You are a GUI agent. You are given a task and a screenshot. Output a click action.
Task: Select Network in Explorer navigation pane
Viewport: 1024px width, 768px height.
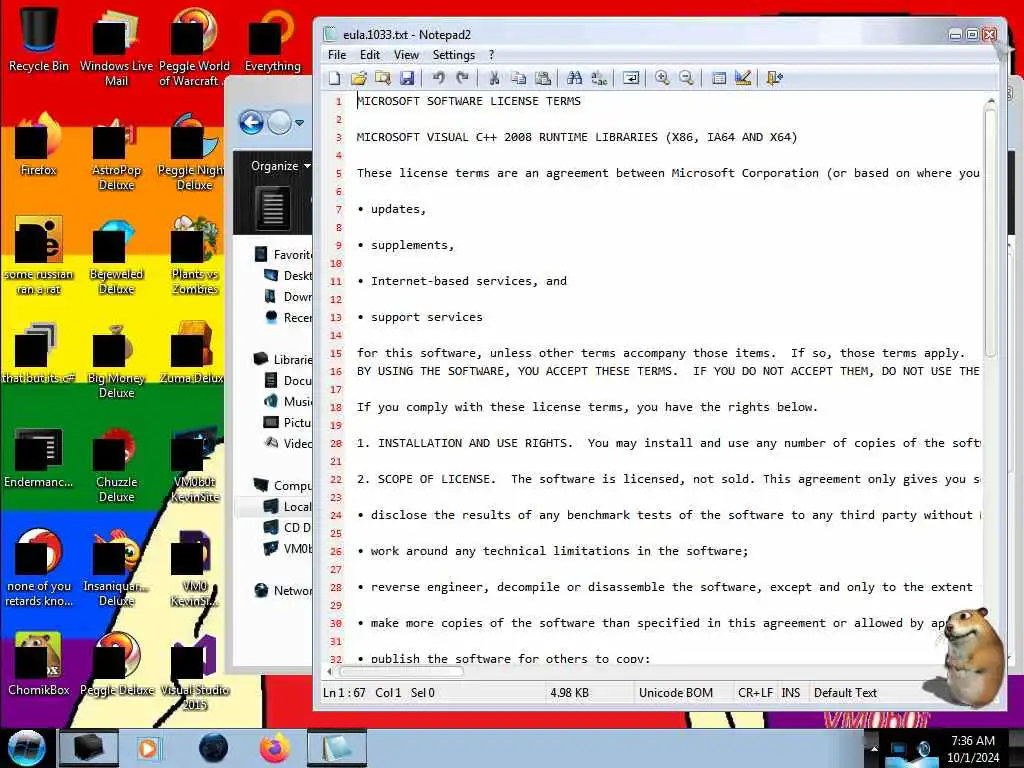coord(283,590)
